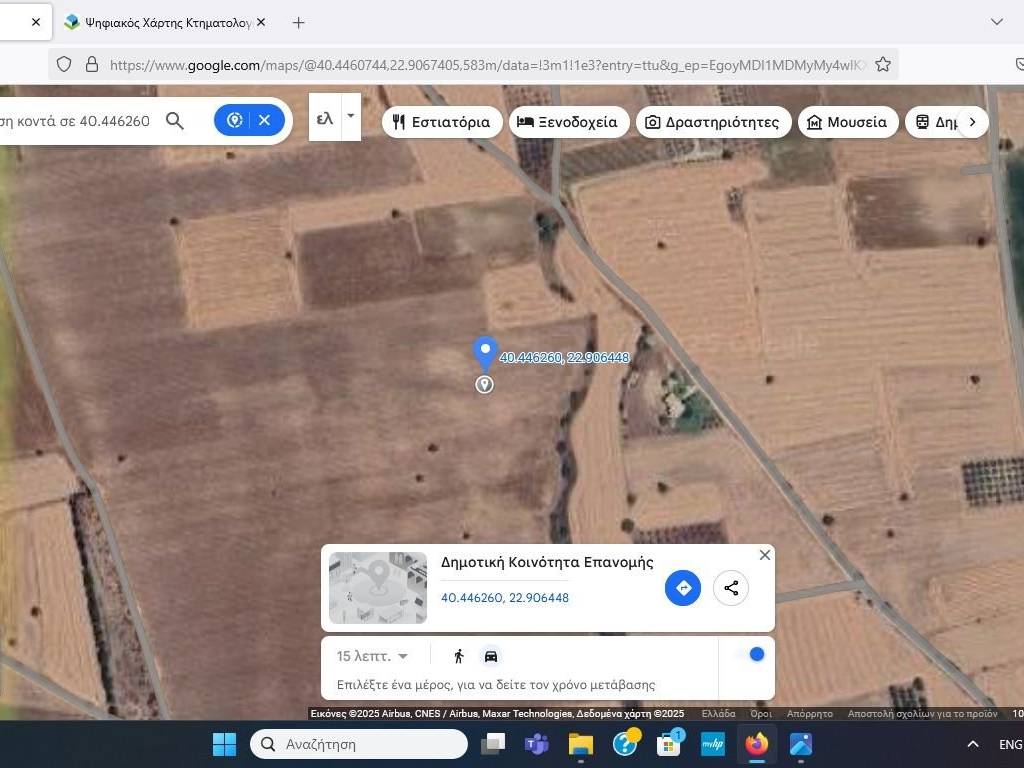Open the 15 λεπτ. duration dropdown
This screenshot has width=1024, height=768.
pos(372,656)
